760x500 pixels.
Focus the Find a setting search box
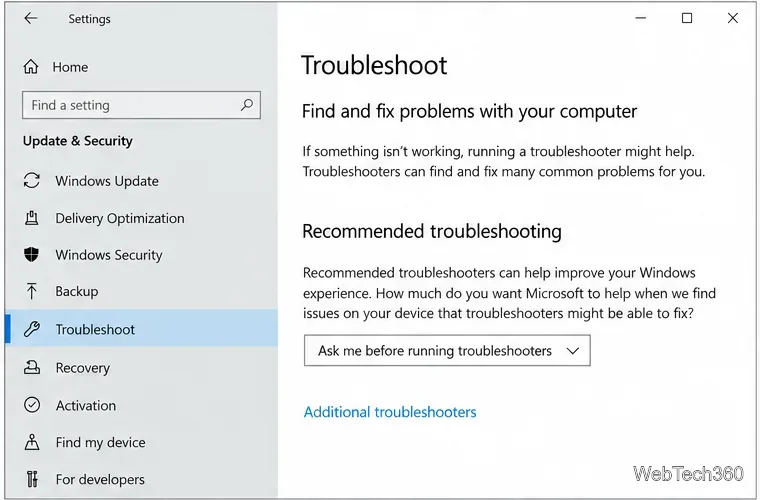tap(141, 105)
